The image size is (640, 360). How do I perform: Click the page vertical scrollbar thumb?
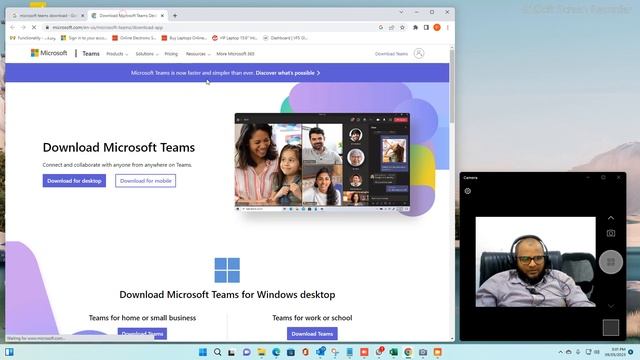pyautogui.click(x=452, y=86)
